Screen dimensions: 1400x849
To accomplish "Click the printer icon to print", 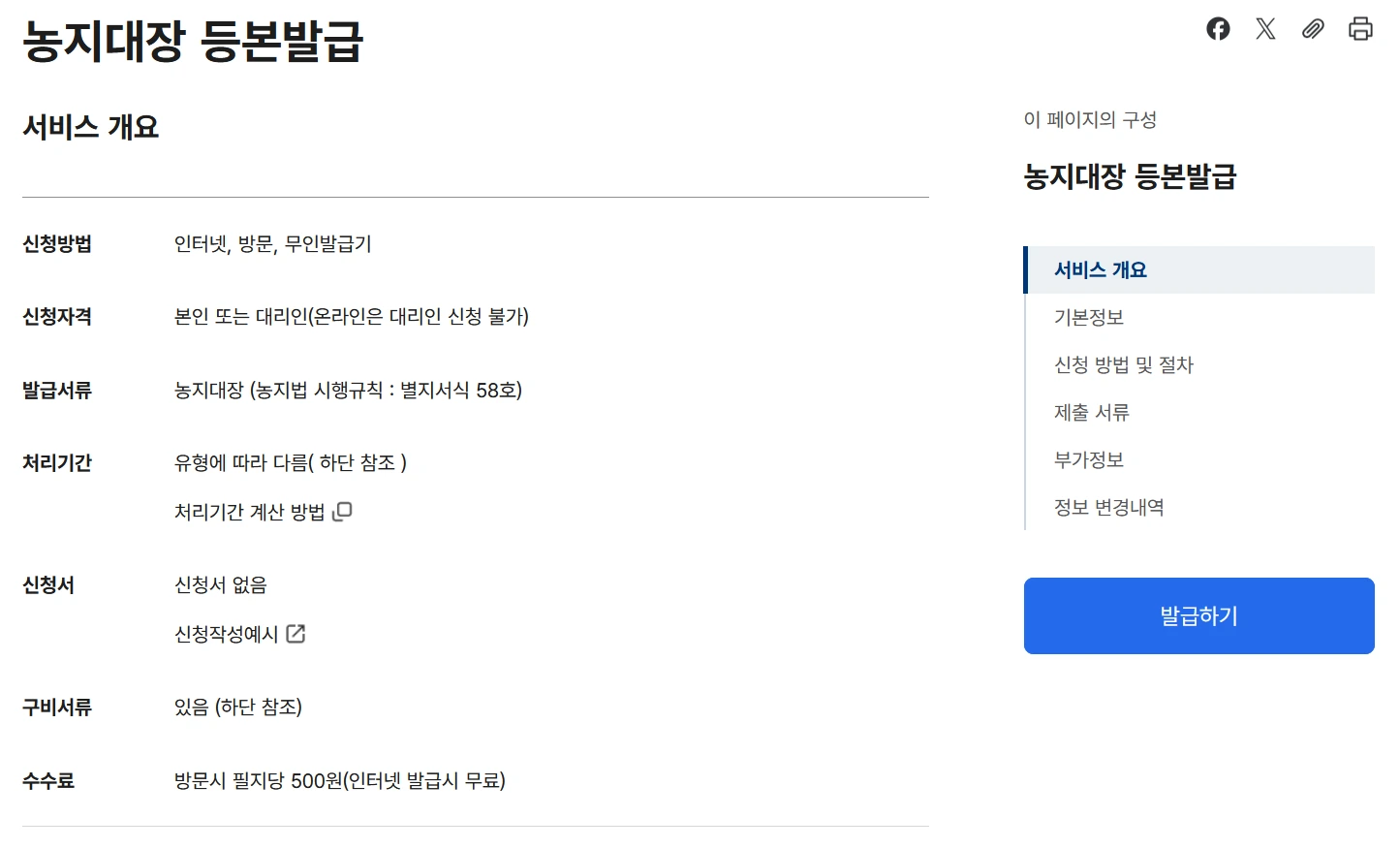I will (1360, 29).
